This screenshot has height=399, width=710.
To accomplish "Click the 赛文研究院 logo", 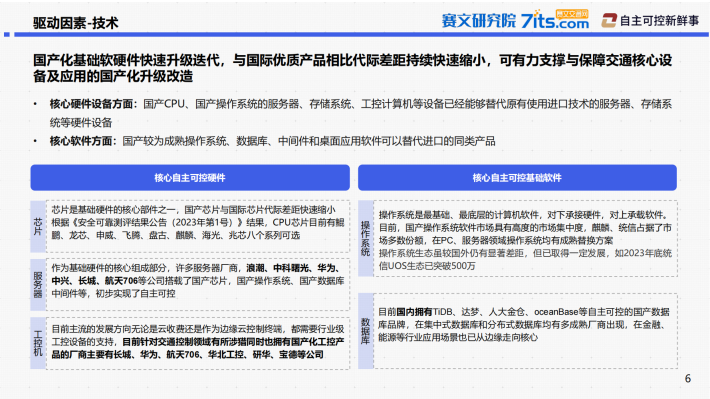I will [479, 20].
